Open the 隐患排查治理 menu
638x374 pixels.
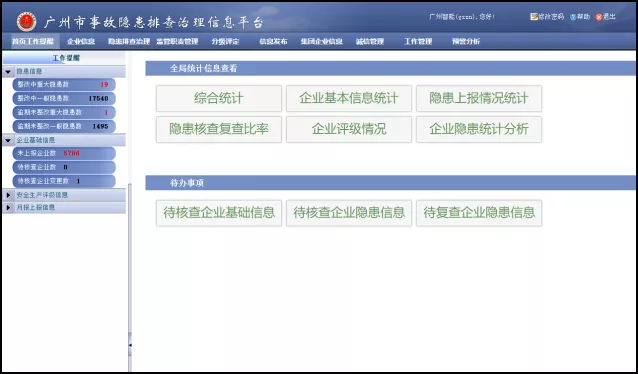(129, 42)
